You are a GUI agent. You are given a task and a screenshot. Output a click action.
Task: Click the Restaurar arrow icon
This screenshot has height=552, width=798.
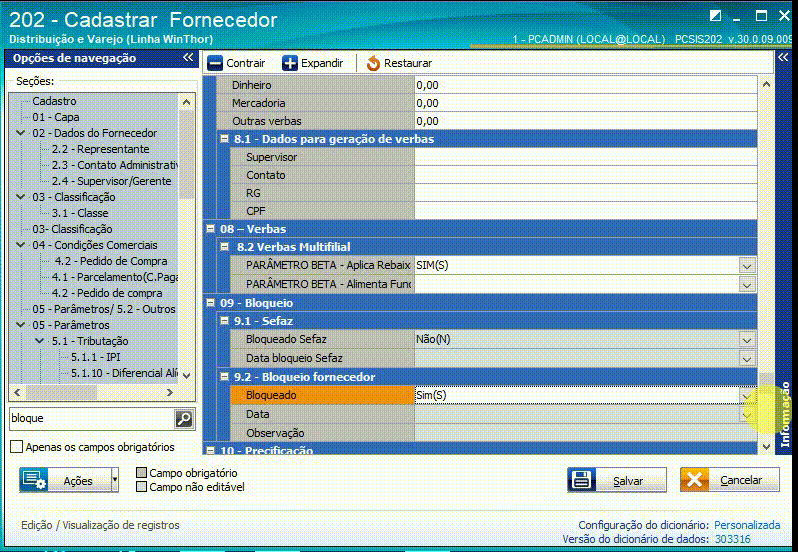click(373, 64)
